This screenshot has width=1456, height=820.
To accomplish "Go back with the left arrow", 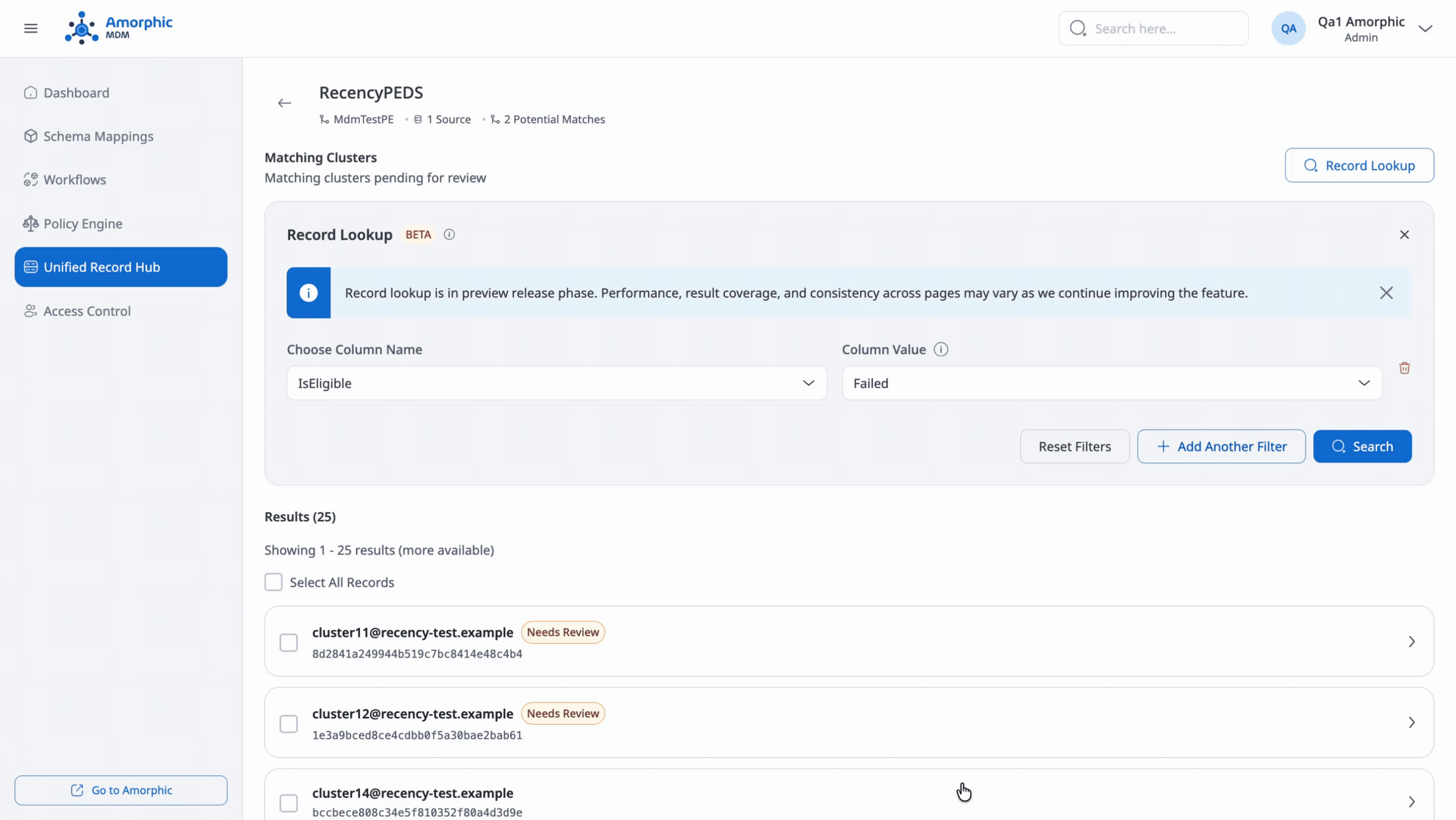I will pos(284,103).
